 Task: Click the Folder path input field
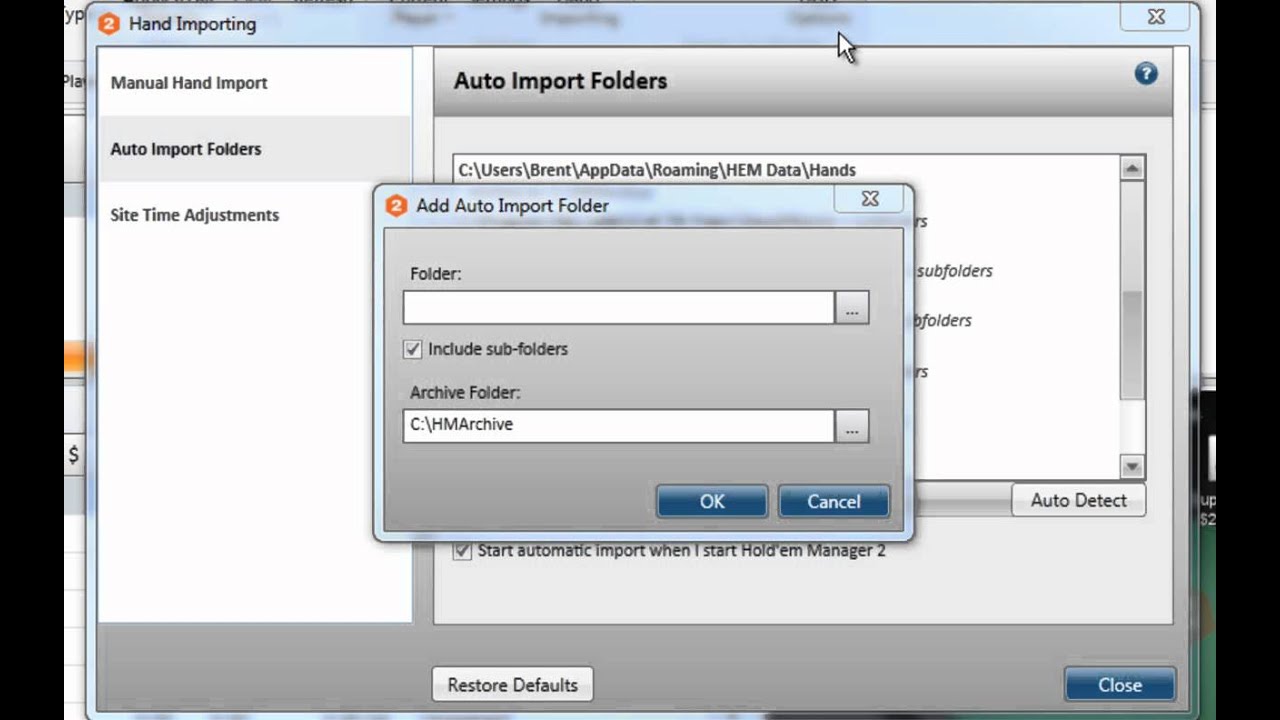(618, 308)
